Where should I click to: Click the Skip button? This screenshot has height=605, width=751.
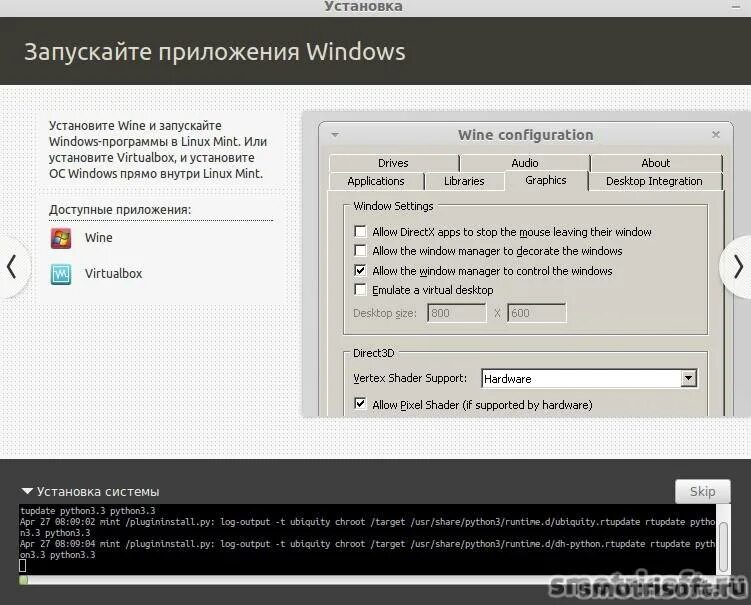click(703, 491)
